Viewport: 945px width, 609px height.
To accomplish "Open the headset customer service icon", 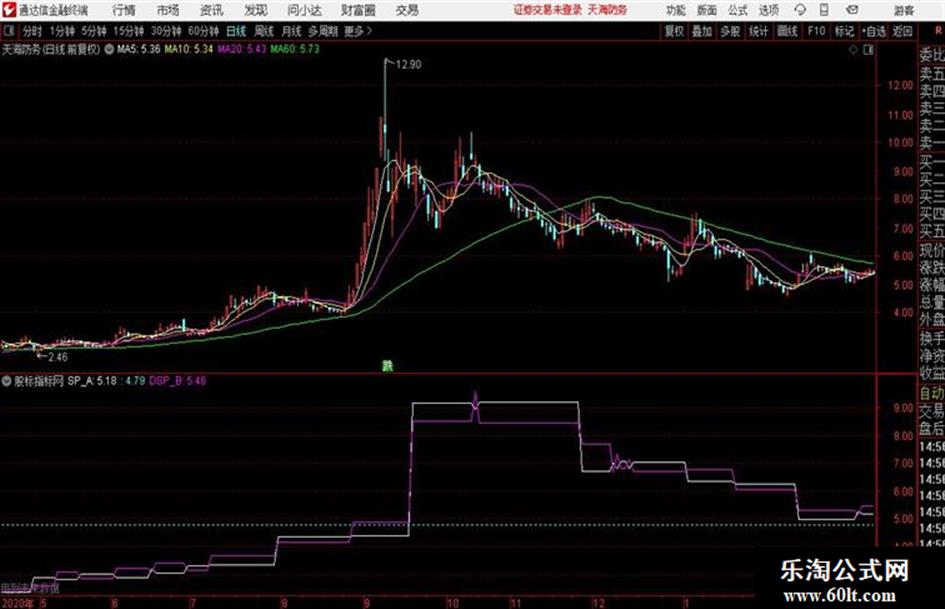I will [800, 10].
